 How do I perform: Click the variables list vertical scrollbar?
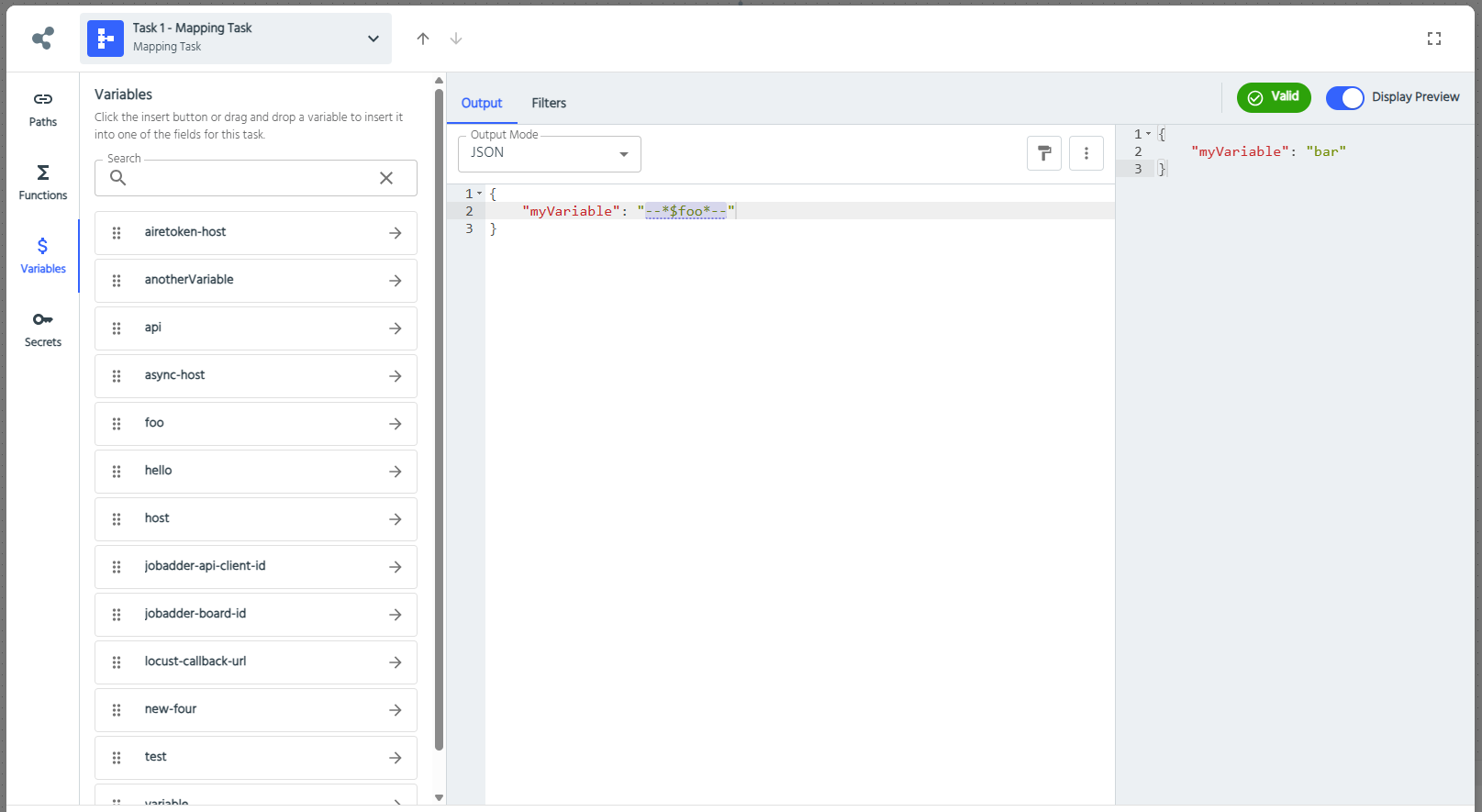click(x=439, y=413)
